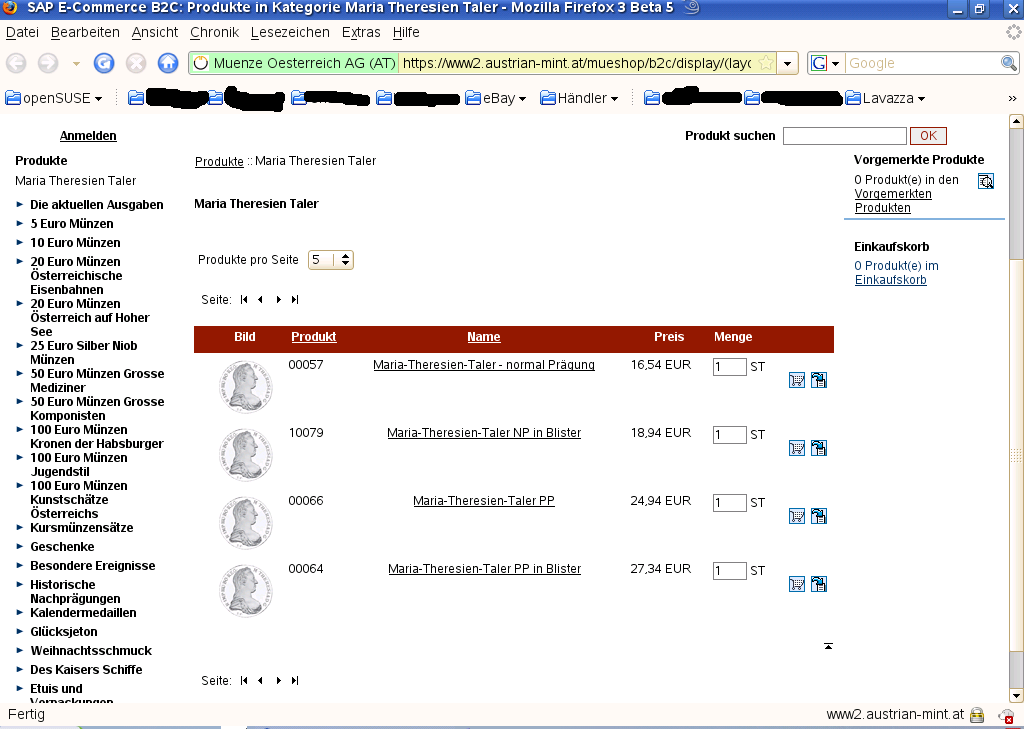This screenshot has height=729, width=1024.
Task: Jump to last page in bottom pager
Action: point(295,681)
